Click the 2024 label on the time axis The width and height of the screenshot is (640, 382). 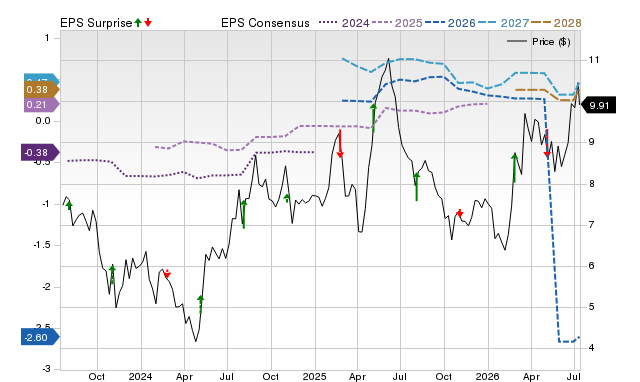tap(140, 376)
